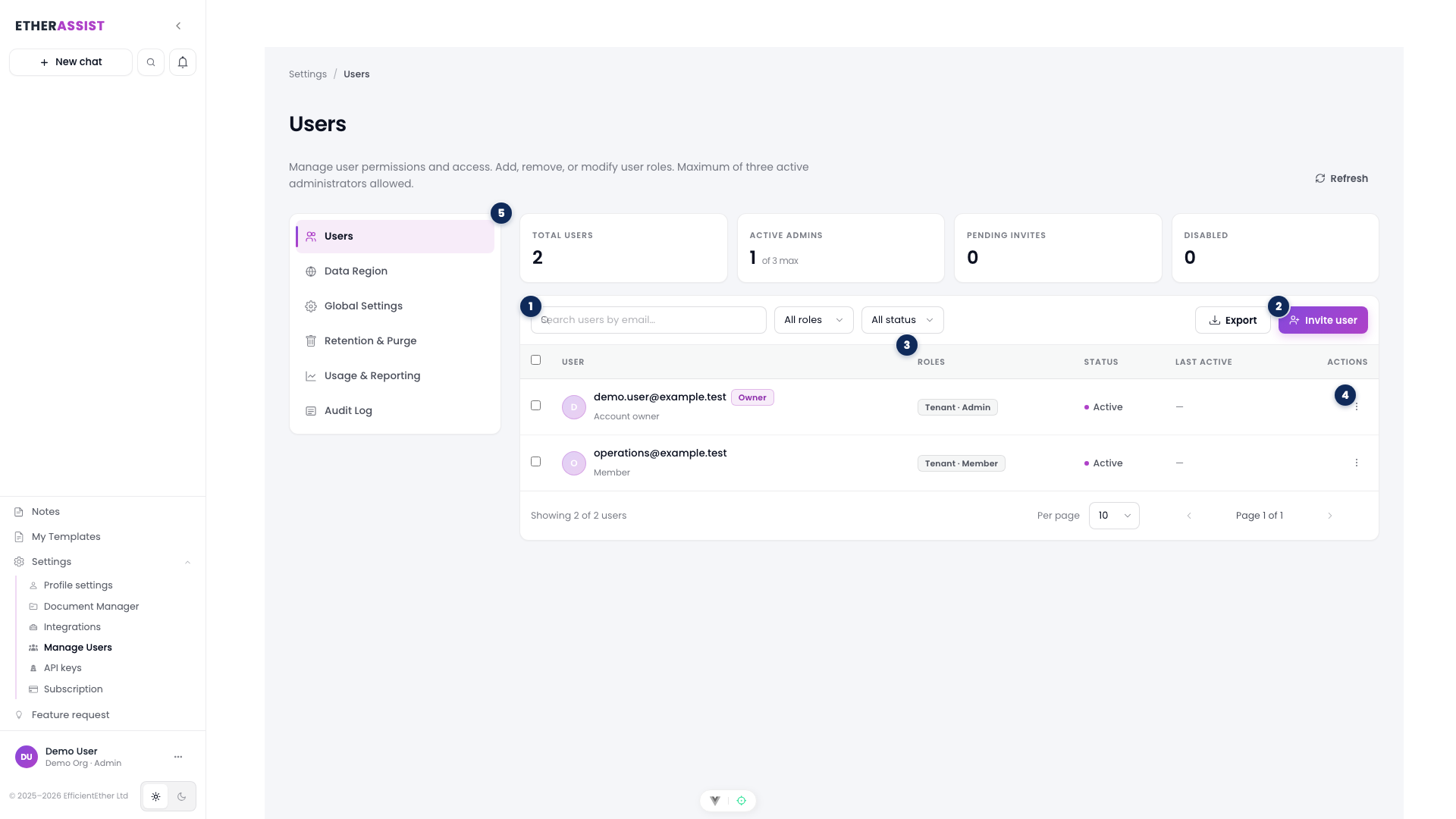Open Global Settings tab
Screen dimensions: 1456x819
click(395, 306)
